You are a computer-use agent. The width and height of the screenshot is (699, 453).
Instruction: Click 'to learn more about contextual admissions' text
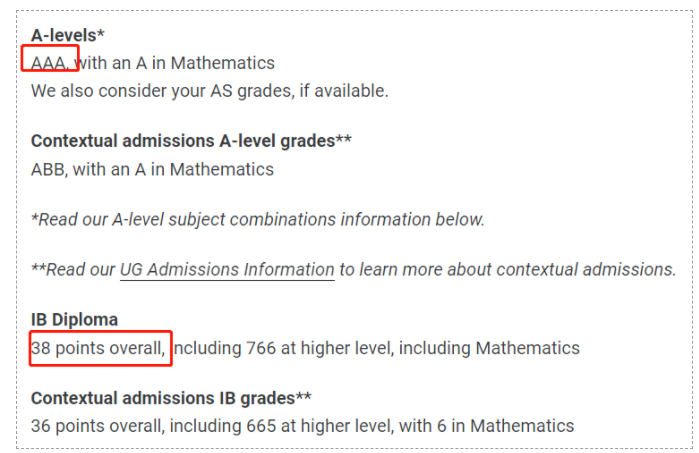click(x=508, y=270)
